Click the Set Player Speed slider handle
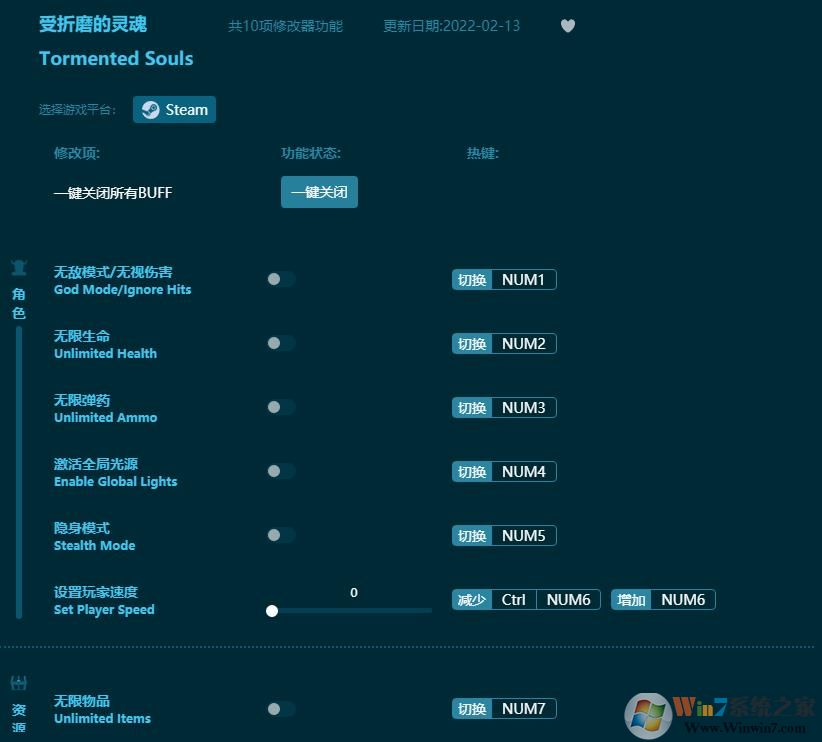The width and height of the screenshot is (822, 742). coord(272,610)
